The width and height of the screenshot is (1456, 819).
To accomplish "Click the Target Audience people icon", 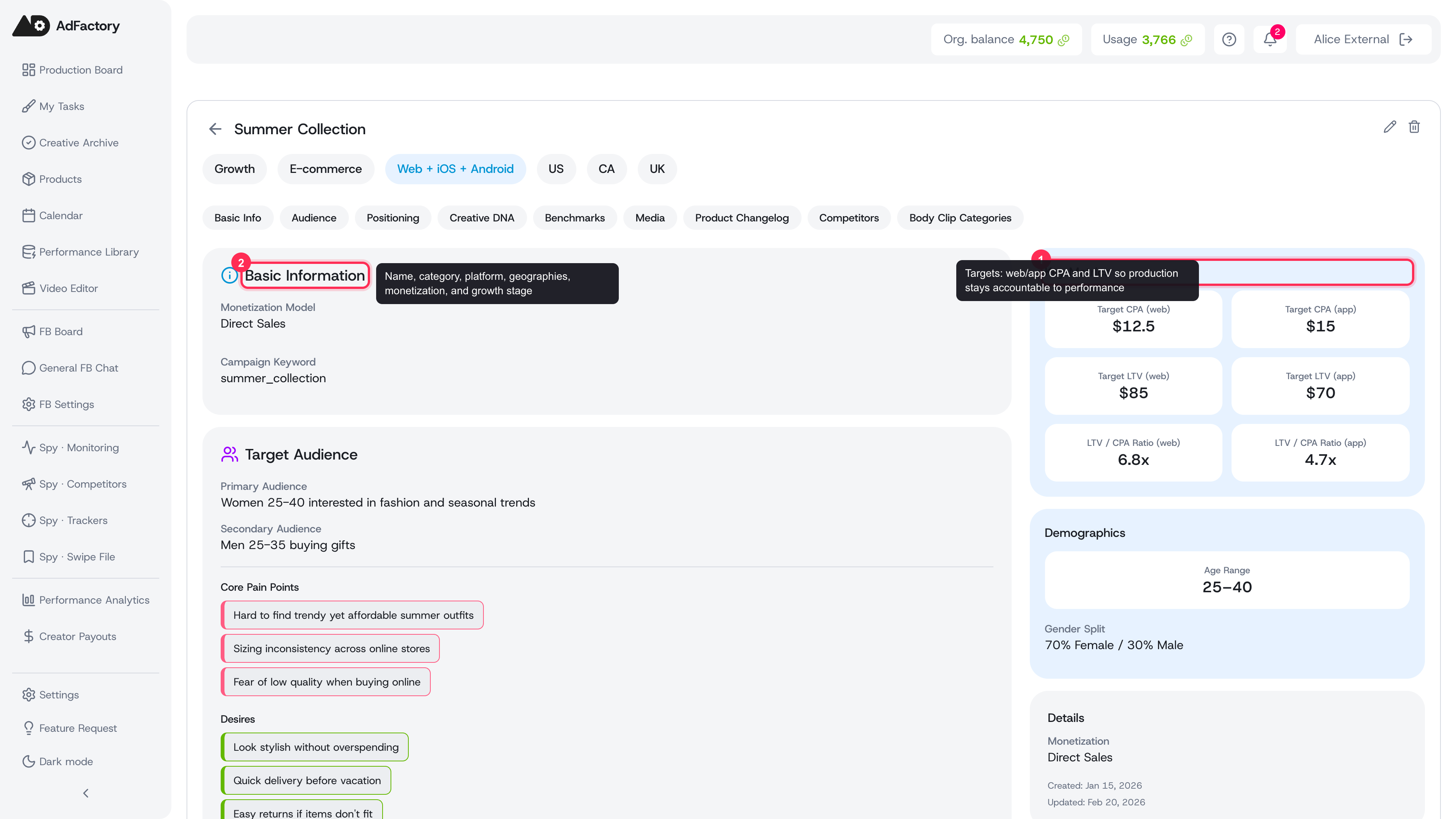I will click(x=229, y=455).
